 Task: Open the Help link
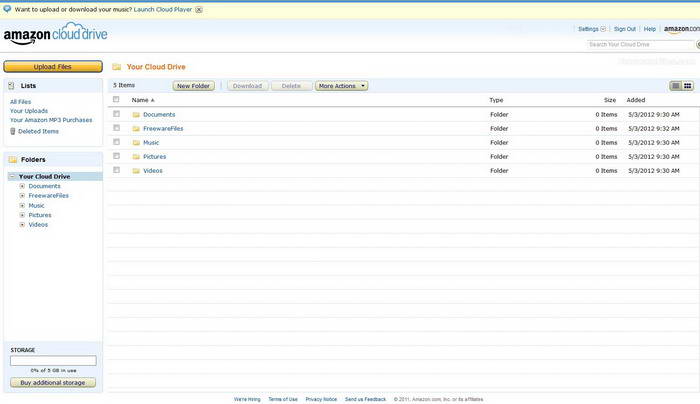(x=650, y=29)
